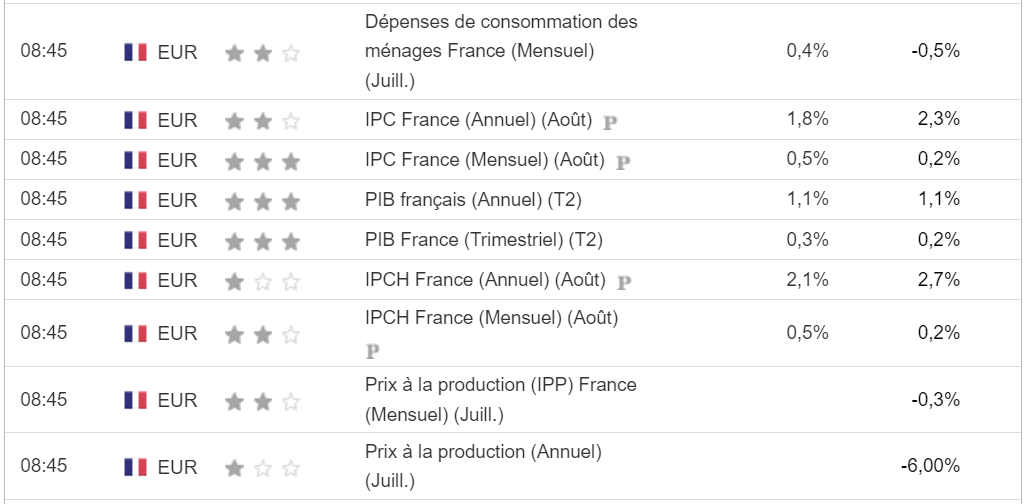Click the French flag in the IPCH France (Annuel) row
1026x504 pixels.
point(135,281)
